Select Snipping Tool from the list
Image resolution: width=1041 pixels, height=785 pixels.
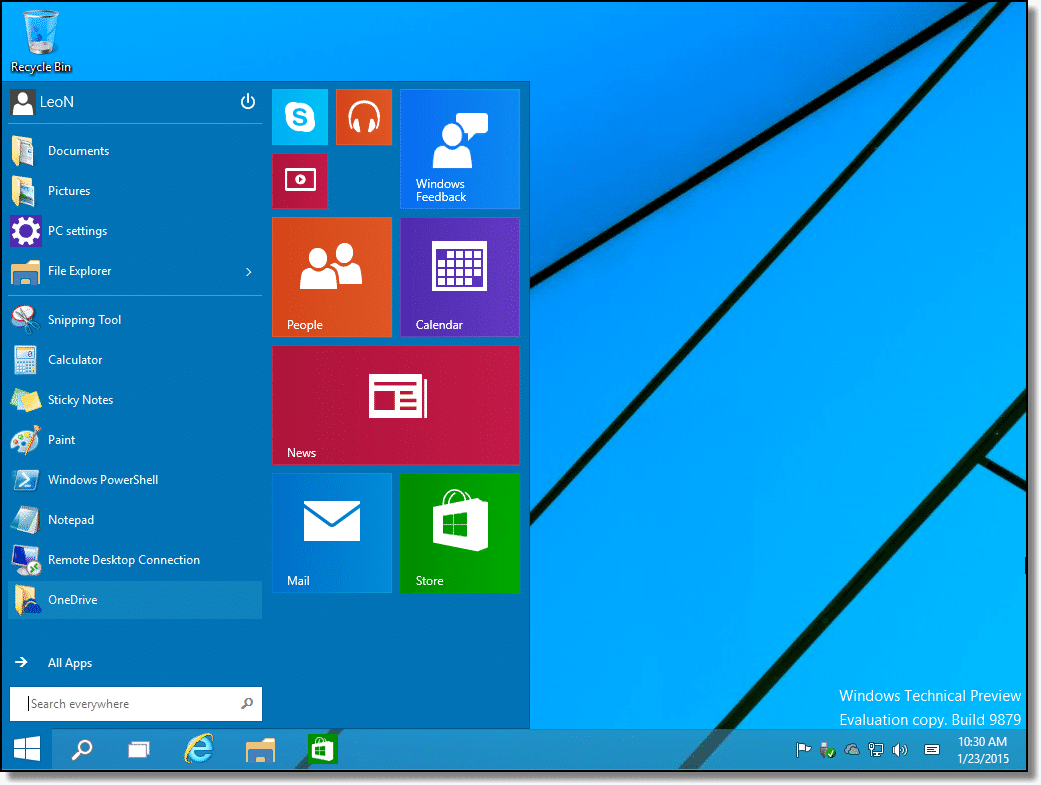(84, 320)
